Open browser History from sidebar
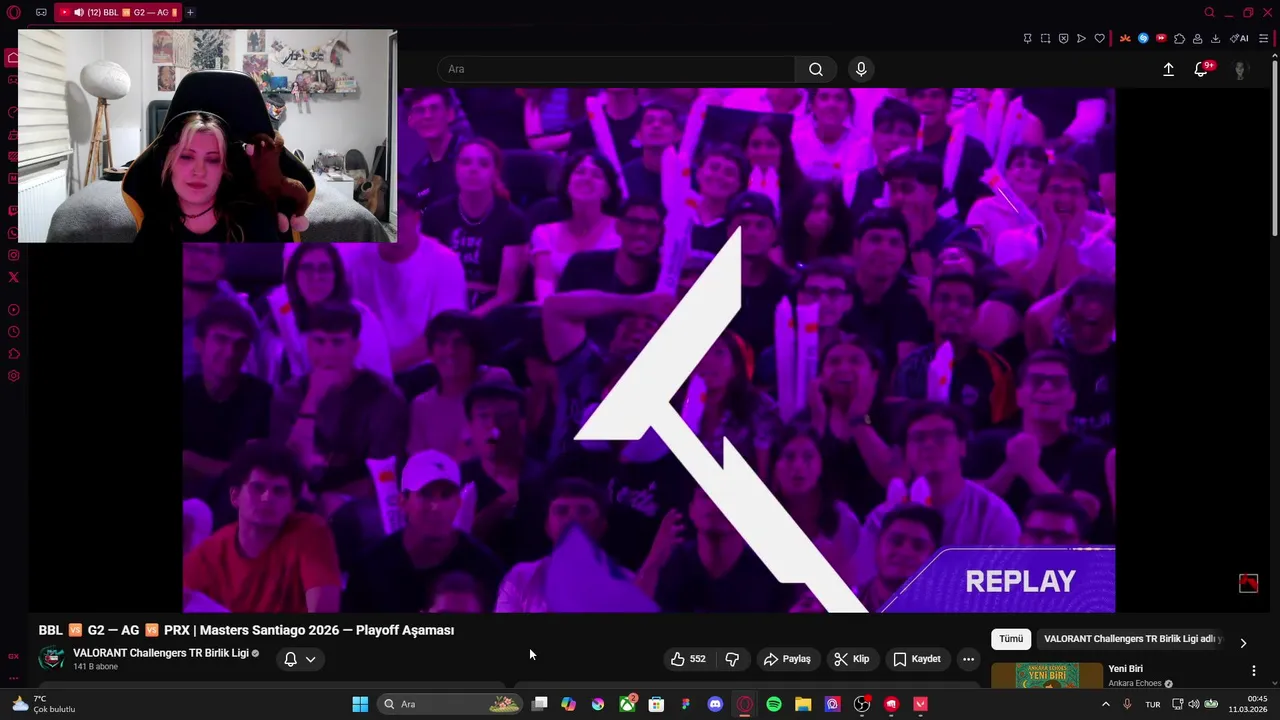Image resolution: width=1280 pixels, height=720 pixels. tap(13, 332)
